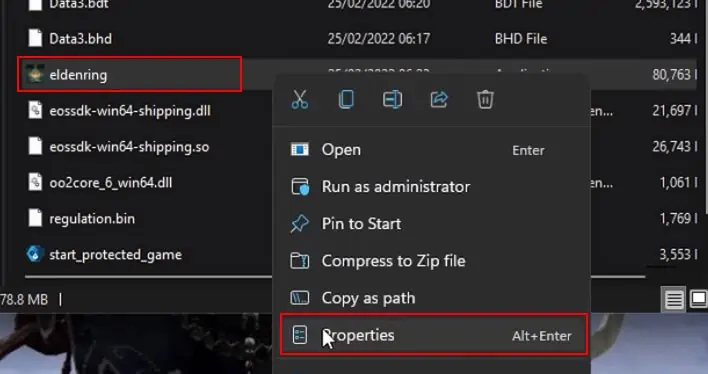Choose Pin to Start
This screenshot has height=374, width=708.
click(433, 224)
